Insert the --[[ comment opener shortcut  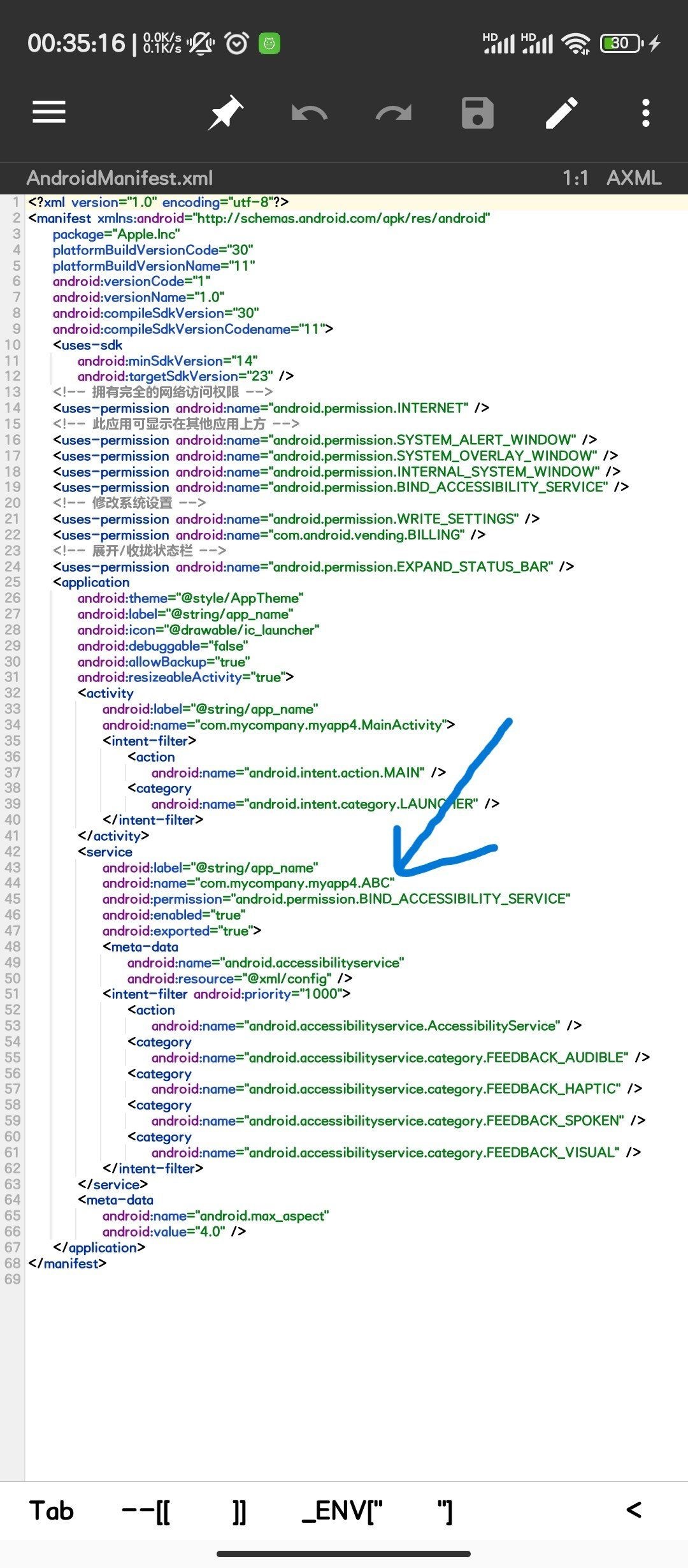[146, 1511]
